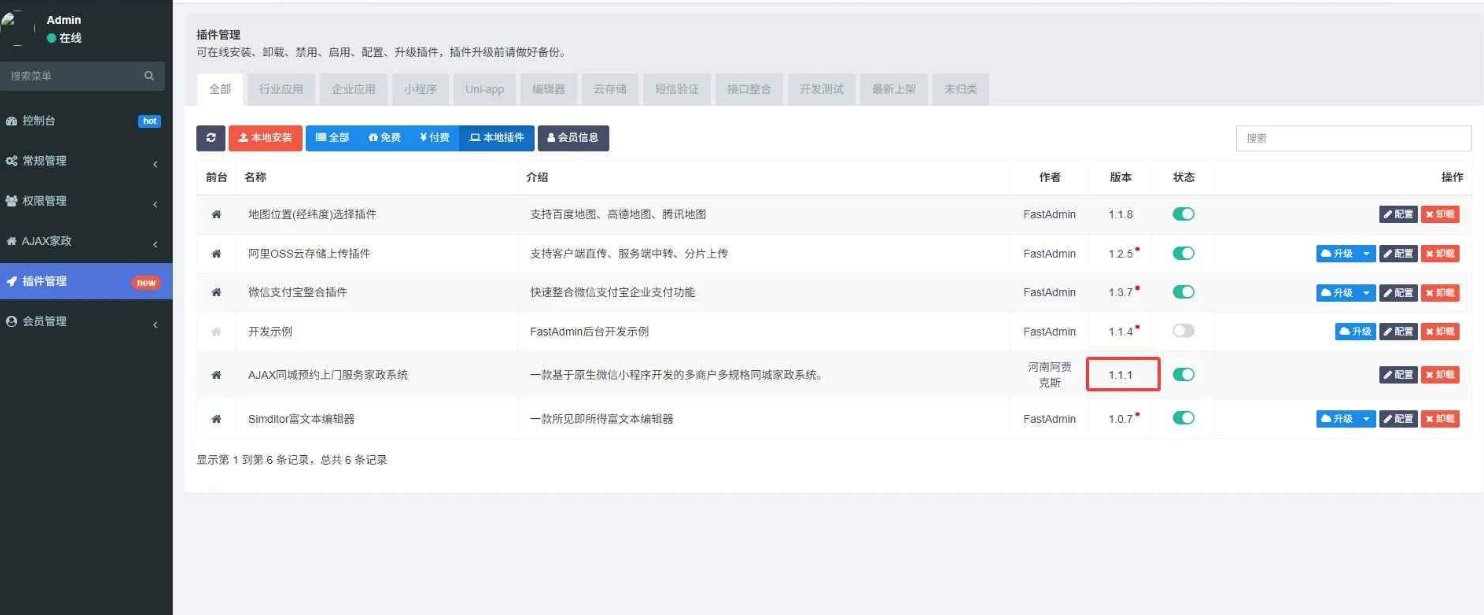Click 配置 for AJAX同城预约 plugin
Viewport: 1484px width, 615px height.
[x=1398, y=375]
